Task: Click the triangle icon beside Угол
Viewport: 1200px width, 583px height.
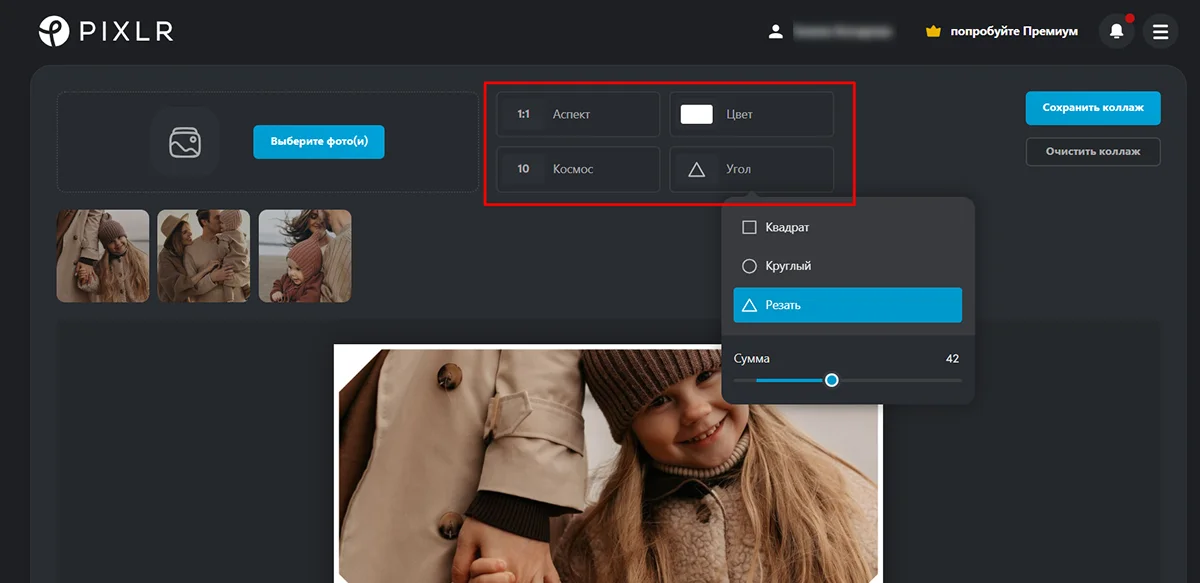Action: pyautogui.click(x=697, y=169)
